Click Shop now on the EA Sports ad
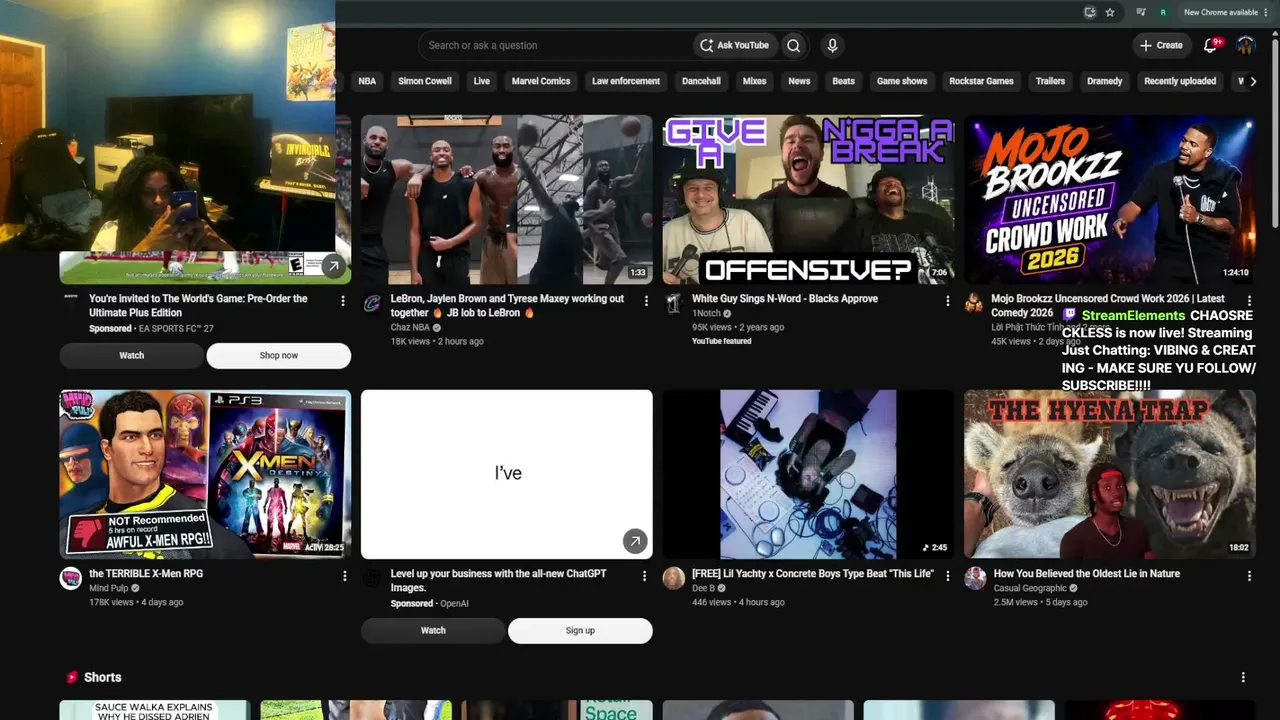 [279, 355]
